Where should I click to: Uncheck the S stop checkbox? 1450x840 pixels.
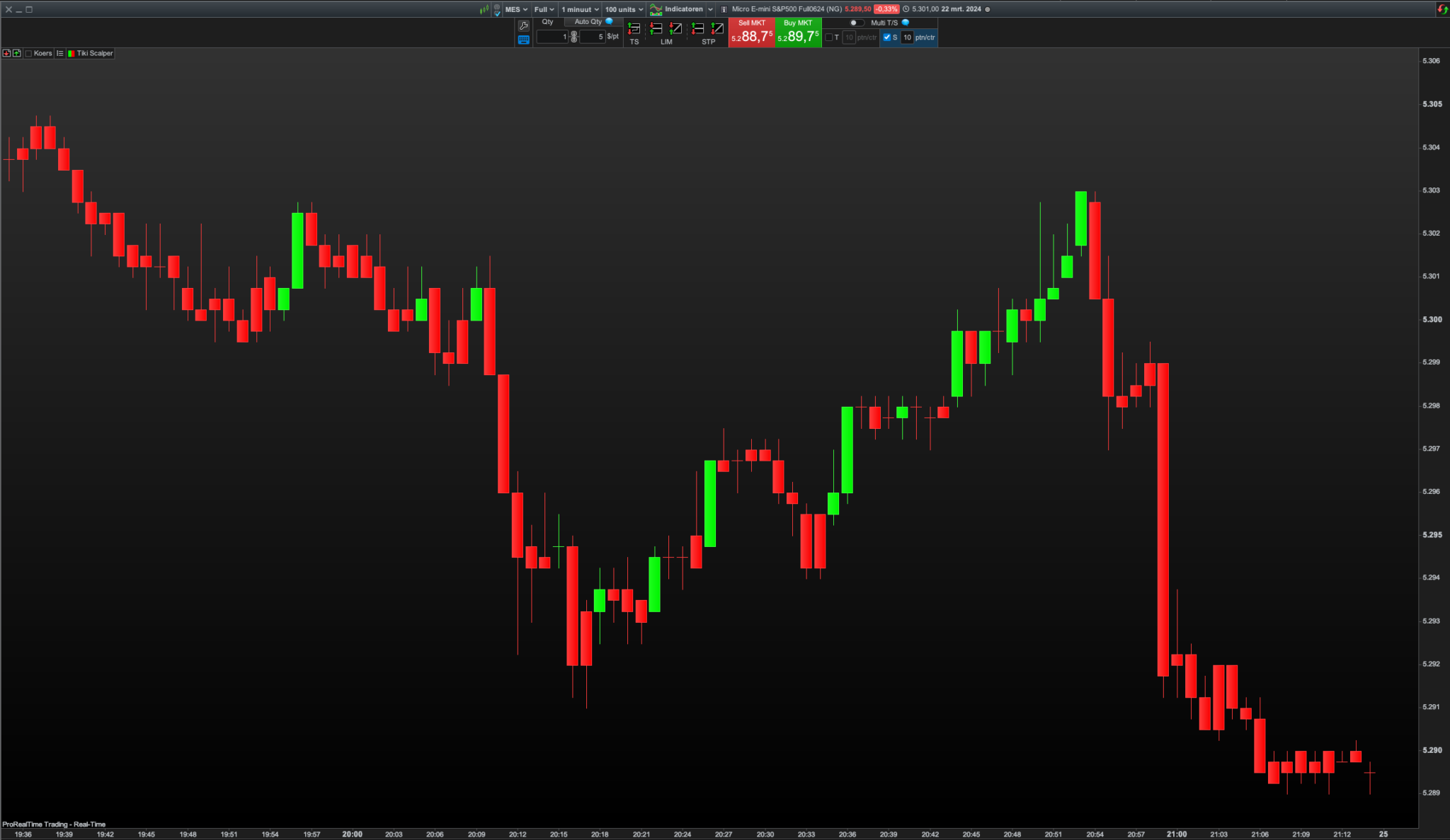[887, 38]
